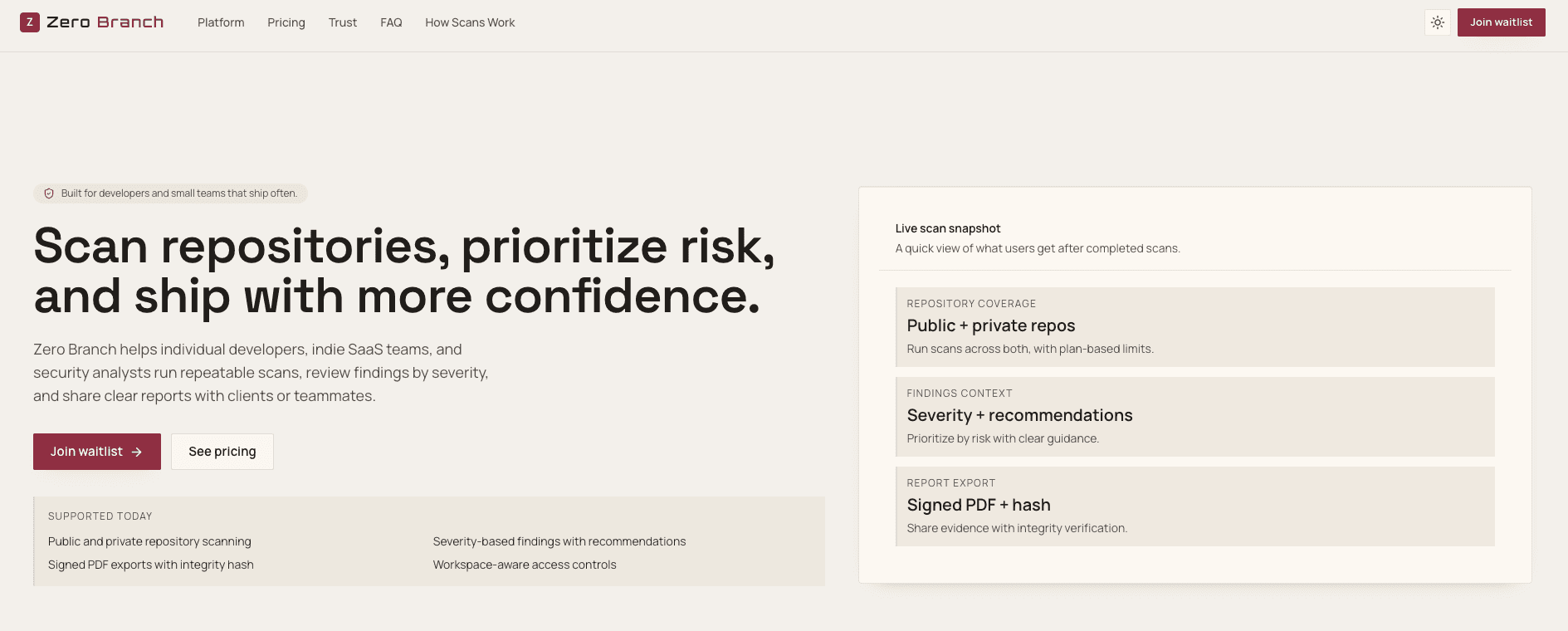Select the Findings Context card
Viewport: 1568px width, 631px height.
pos(1194,417)
